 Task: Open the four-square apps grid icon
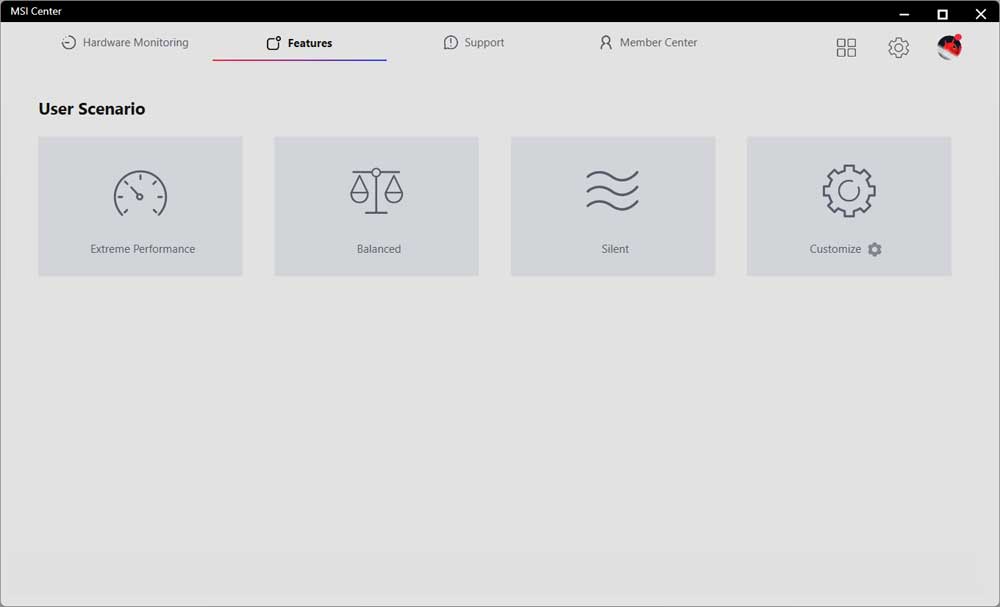point(846,48)
